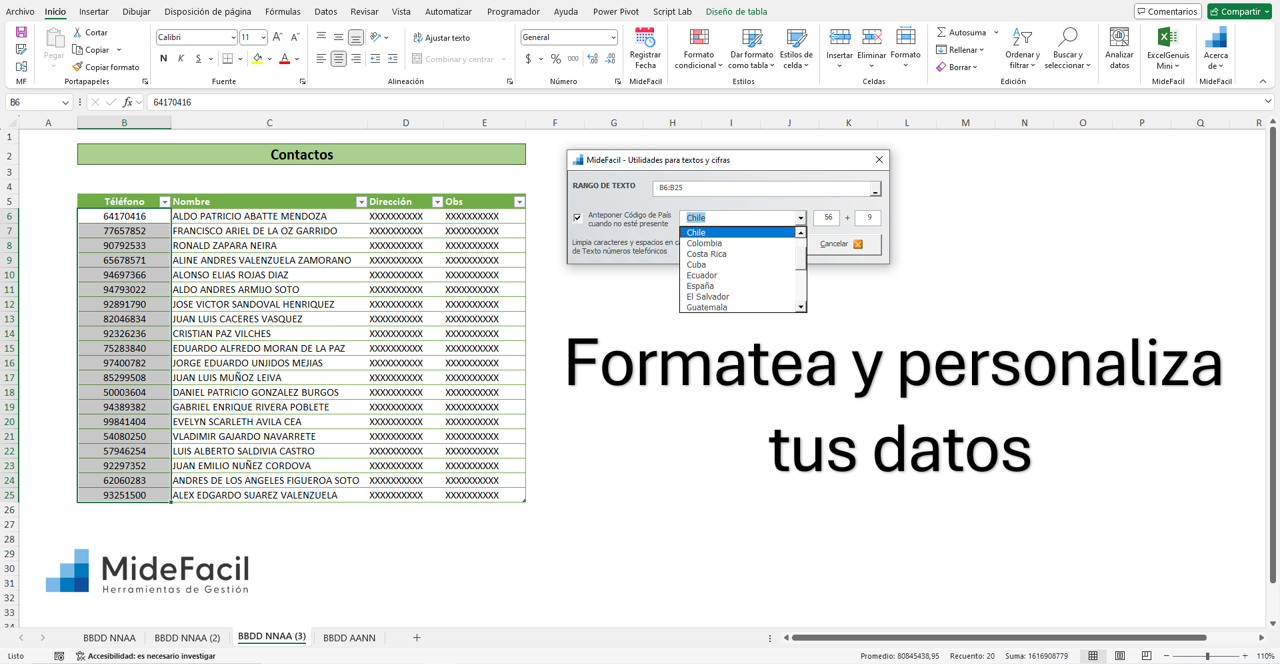Open the Nombre column filter dropdown
The image size is (1280, 664).
click(x=361, y=202)
